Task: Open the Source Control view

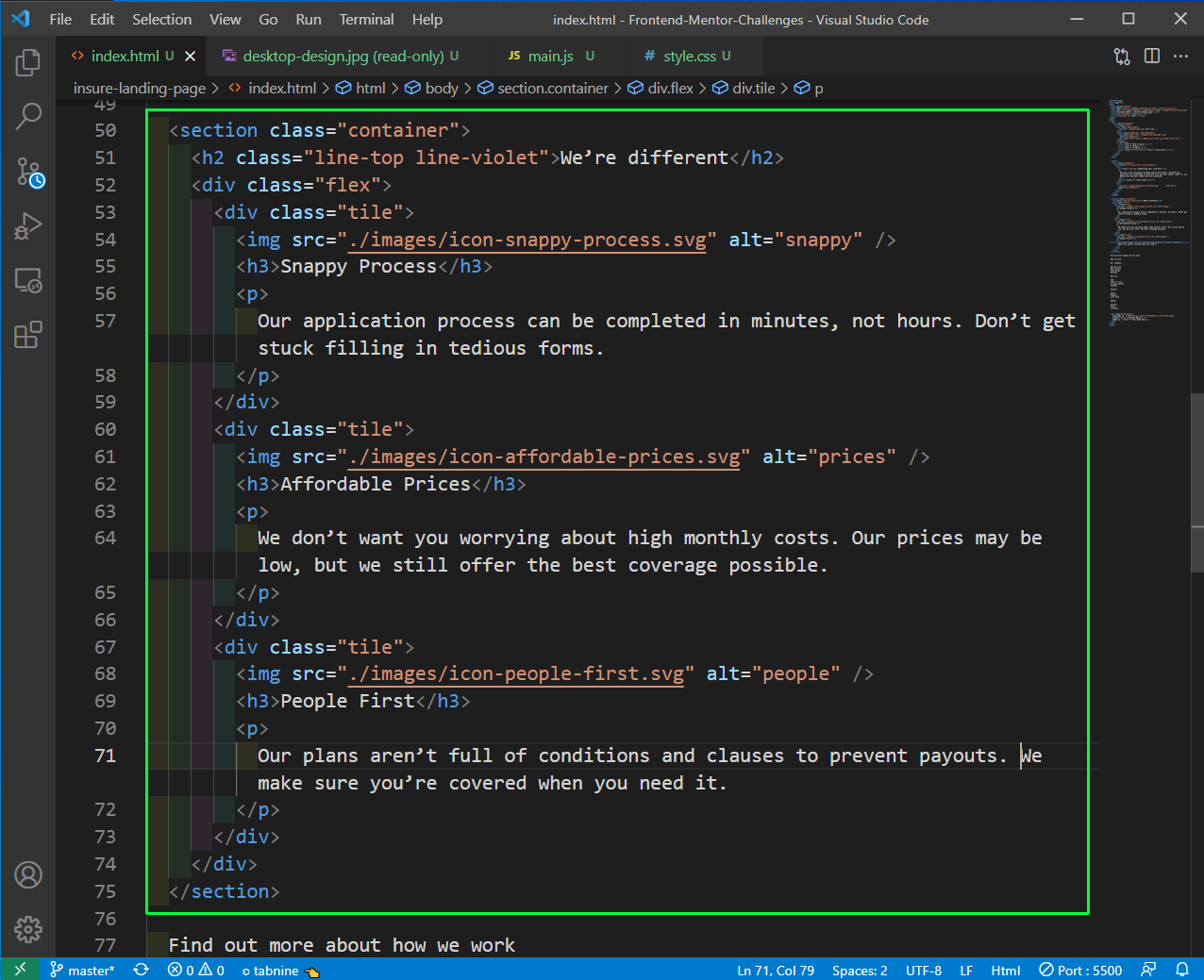Action: pos(28,172)
